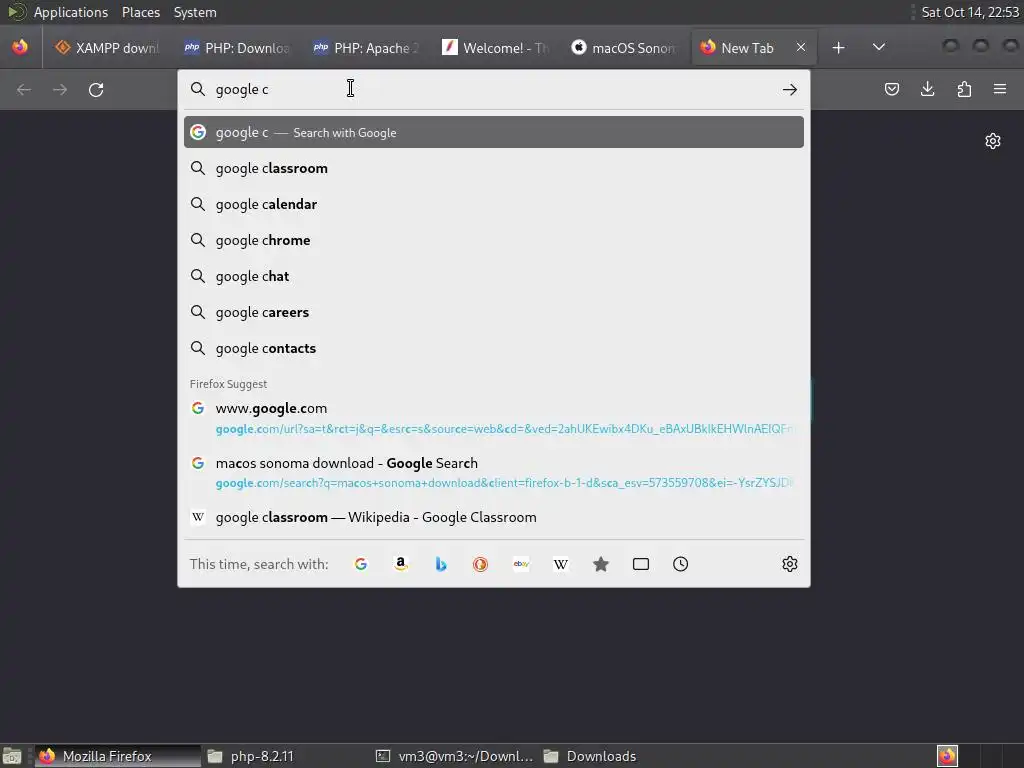Viewport: 1024px width, 768px height.
Task: Click the show desktop icon in taskbar
Action: pos(12,756)
